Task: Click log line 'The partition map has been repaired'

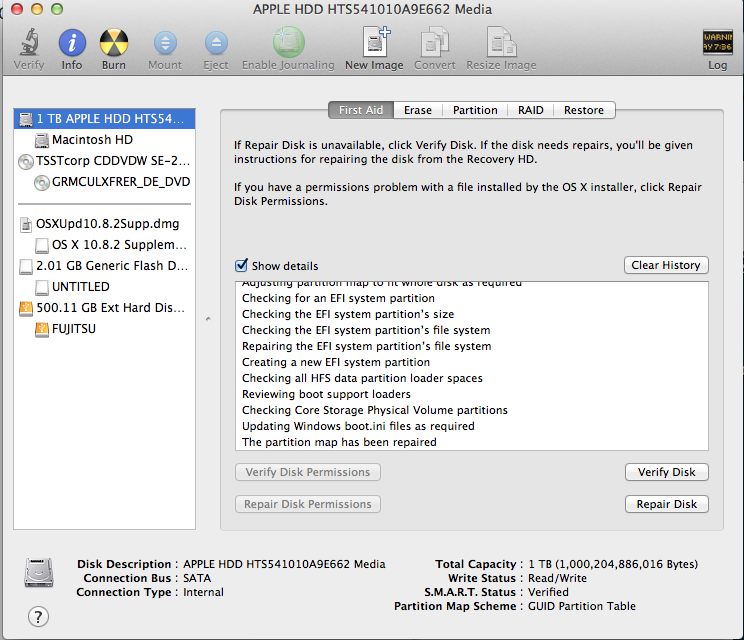Action: [x=339, y=442]
